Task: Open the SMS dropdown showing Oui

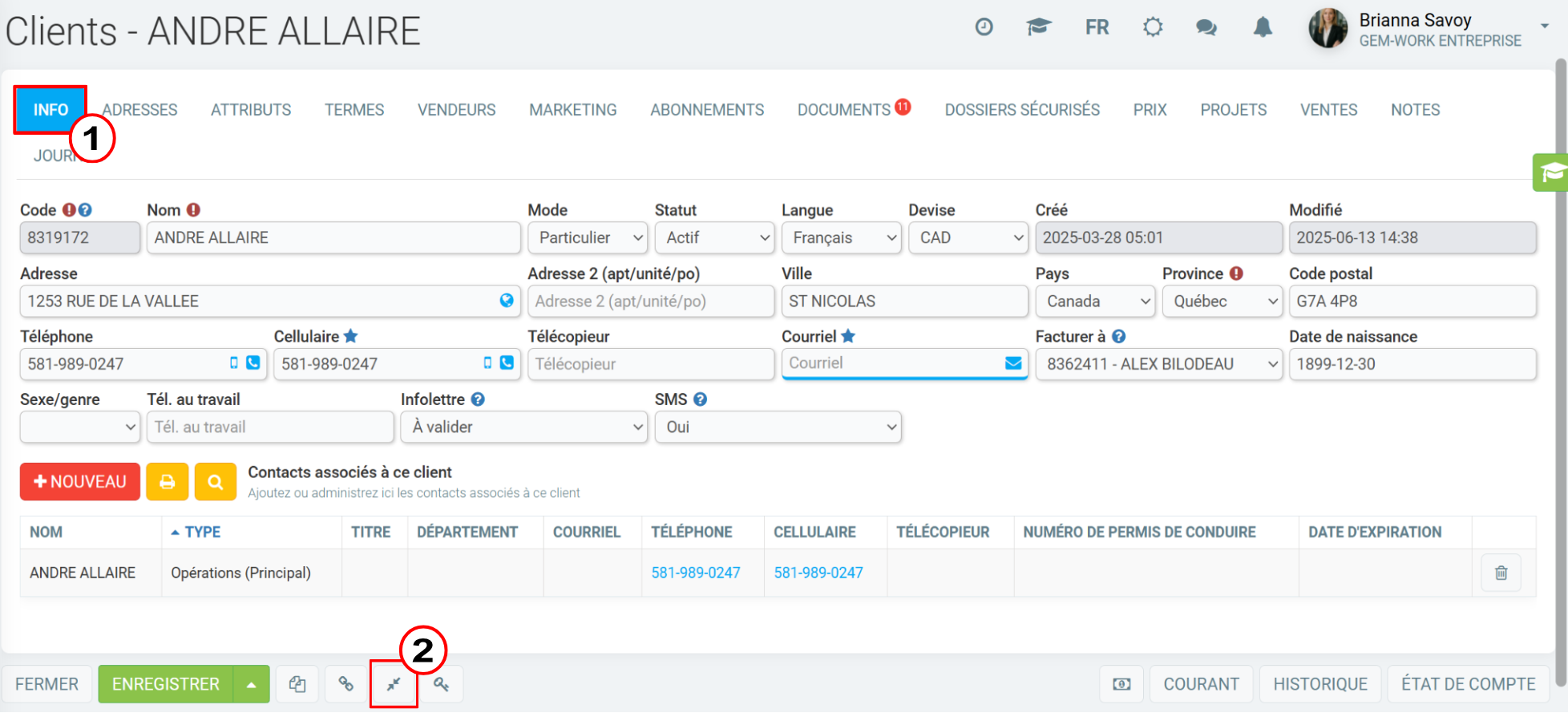Action: (x=778, y=427)
